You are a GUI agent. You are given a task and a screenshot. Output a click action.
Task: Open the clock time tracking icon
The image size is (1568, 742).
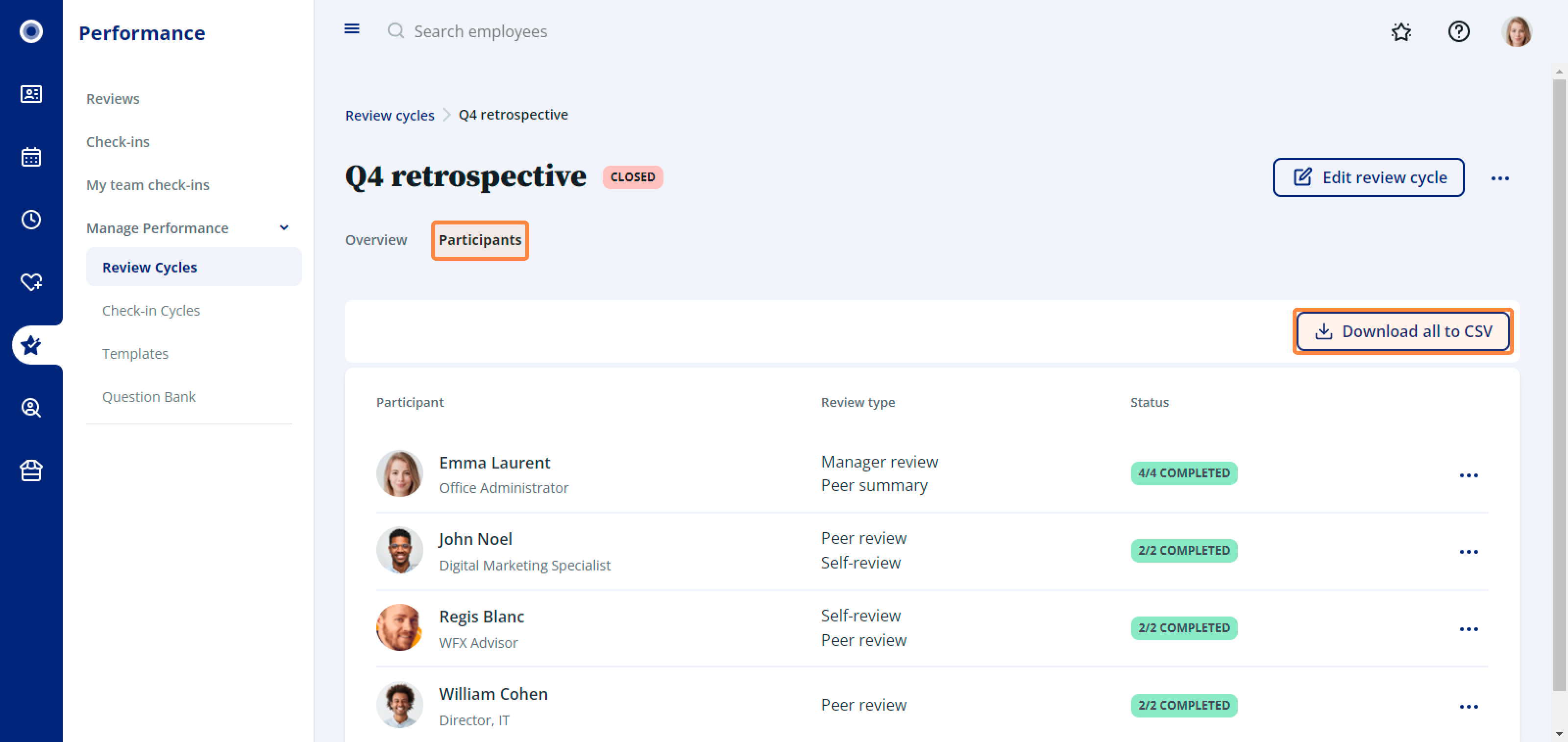click(x=31, y=219)
